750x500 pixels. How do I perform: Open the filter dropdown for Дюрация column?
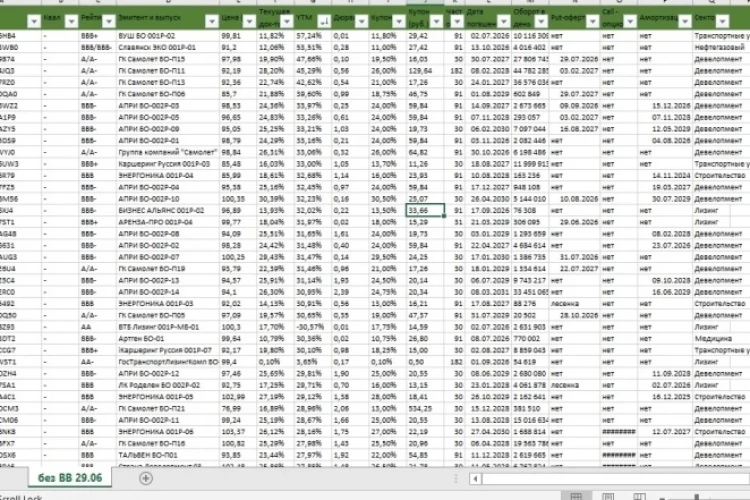point(362,22)
